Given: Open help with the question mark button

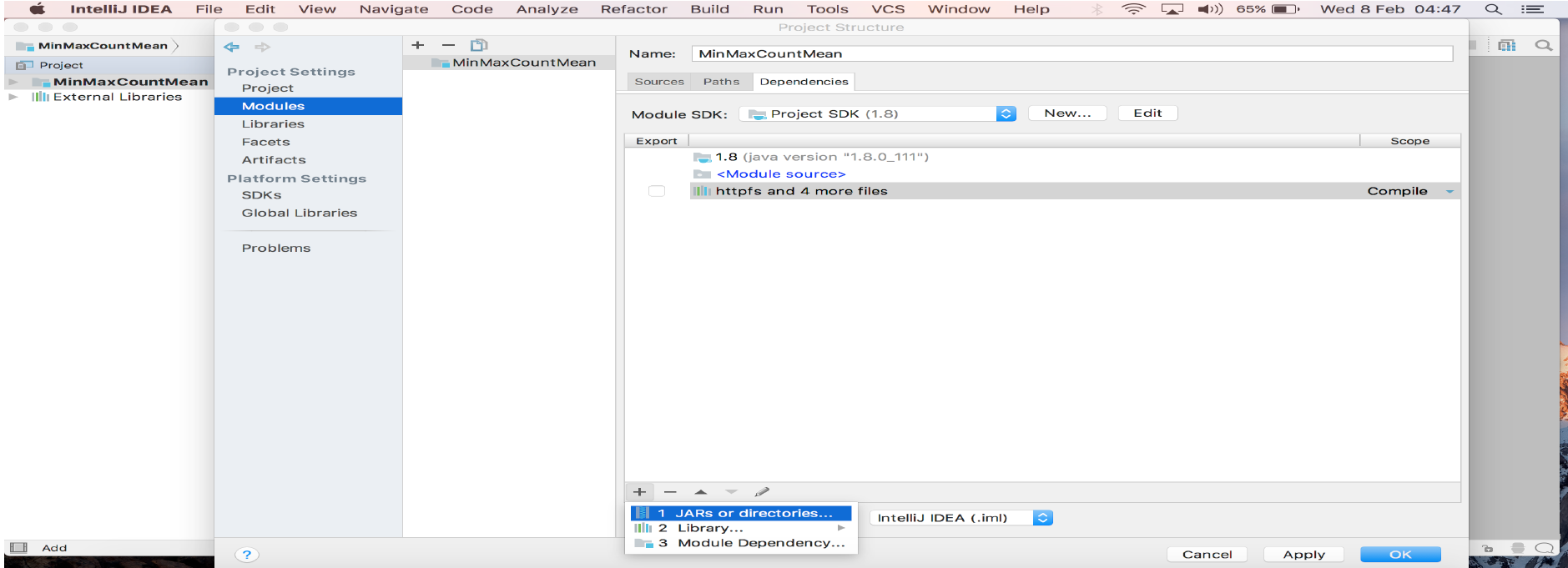Looking at the screenshot, I should pyautogui.click(x=246, y=555).
